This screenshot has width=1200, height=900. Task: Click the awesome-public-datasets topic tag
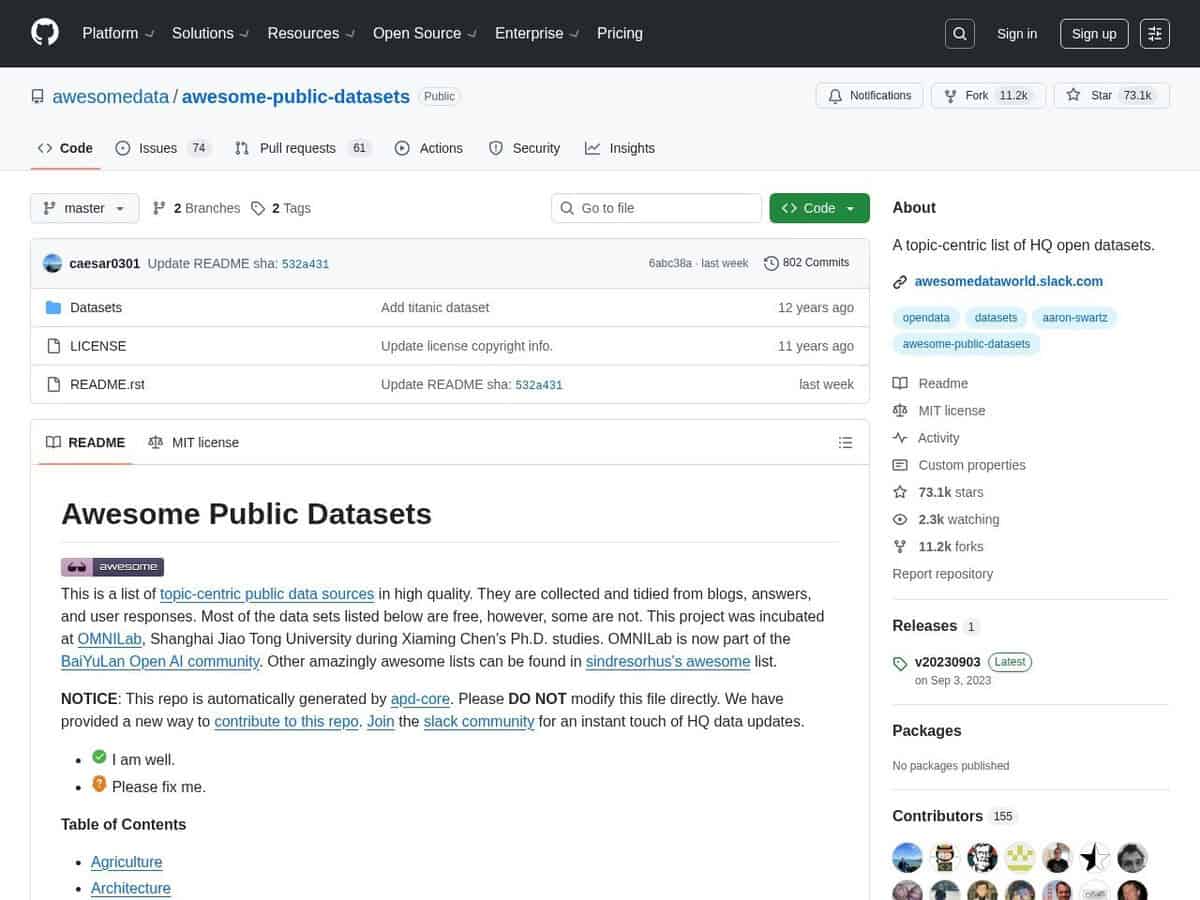click(966, 344)
